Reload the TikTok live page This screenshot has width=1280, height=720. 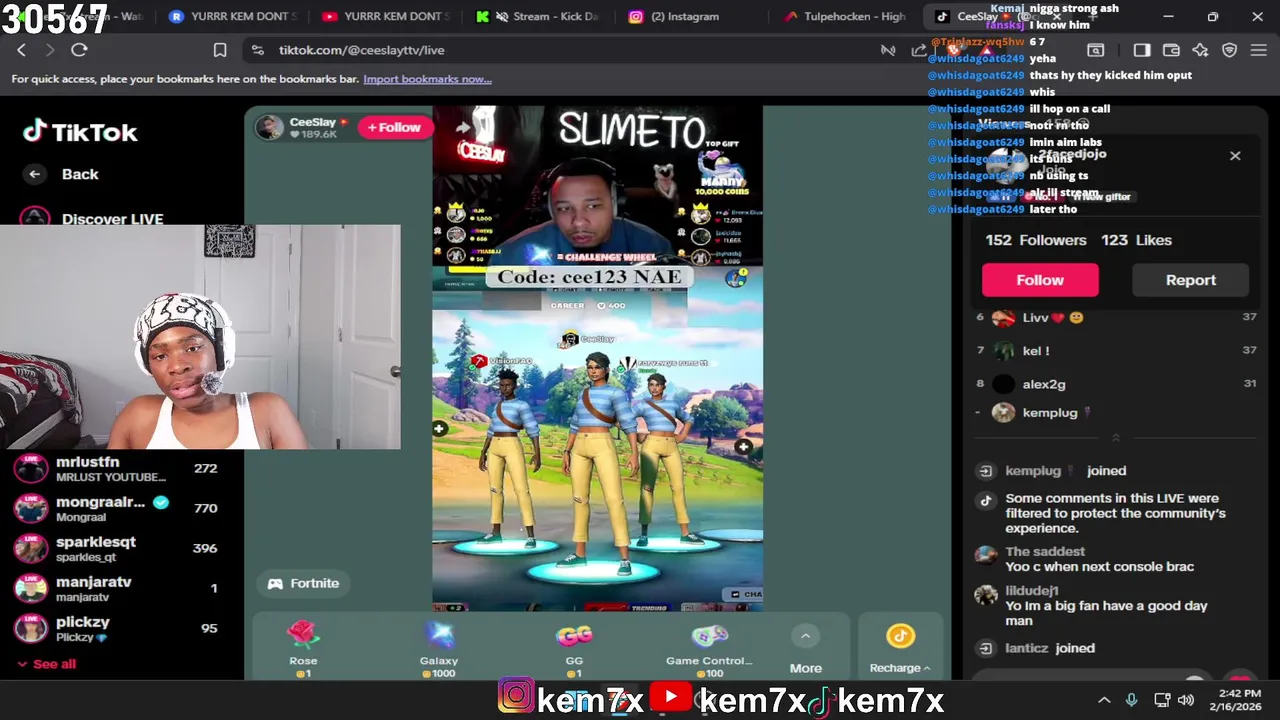click(x=80, y=50)
